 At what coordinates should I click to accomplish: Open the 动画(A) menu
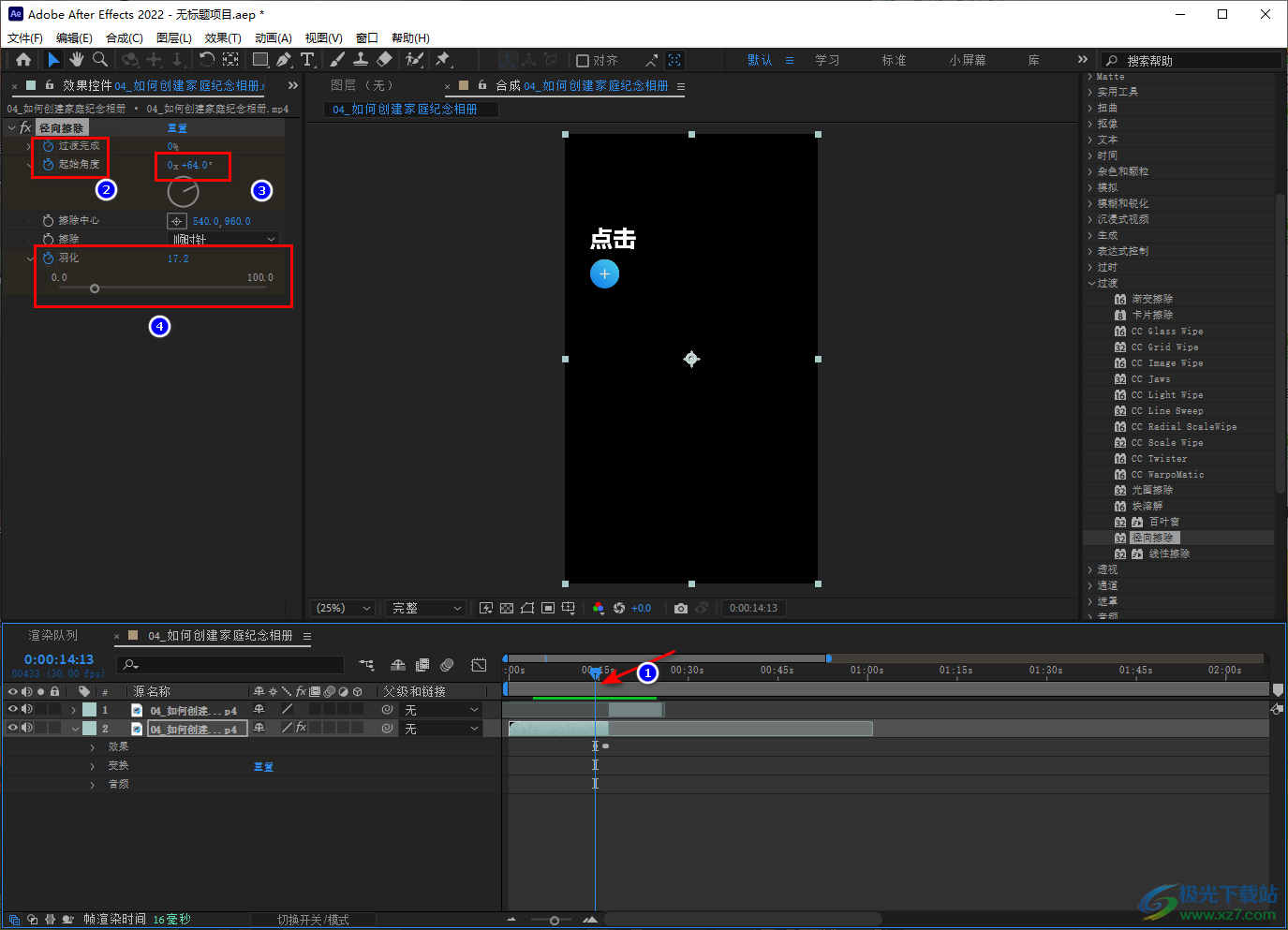point(274,38)
